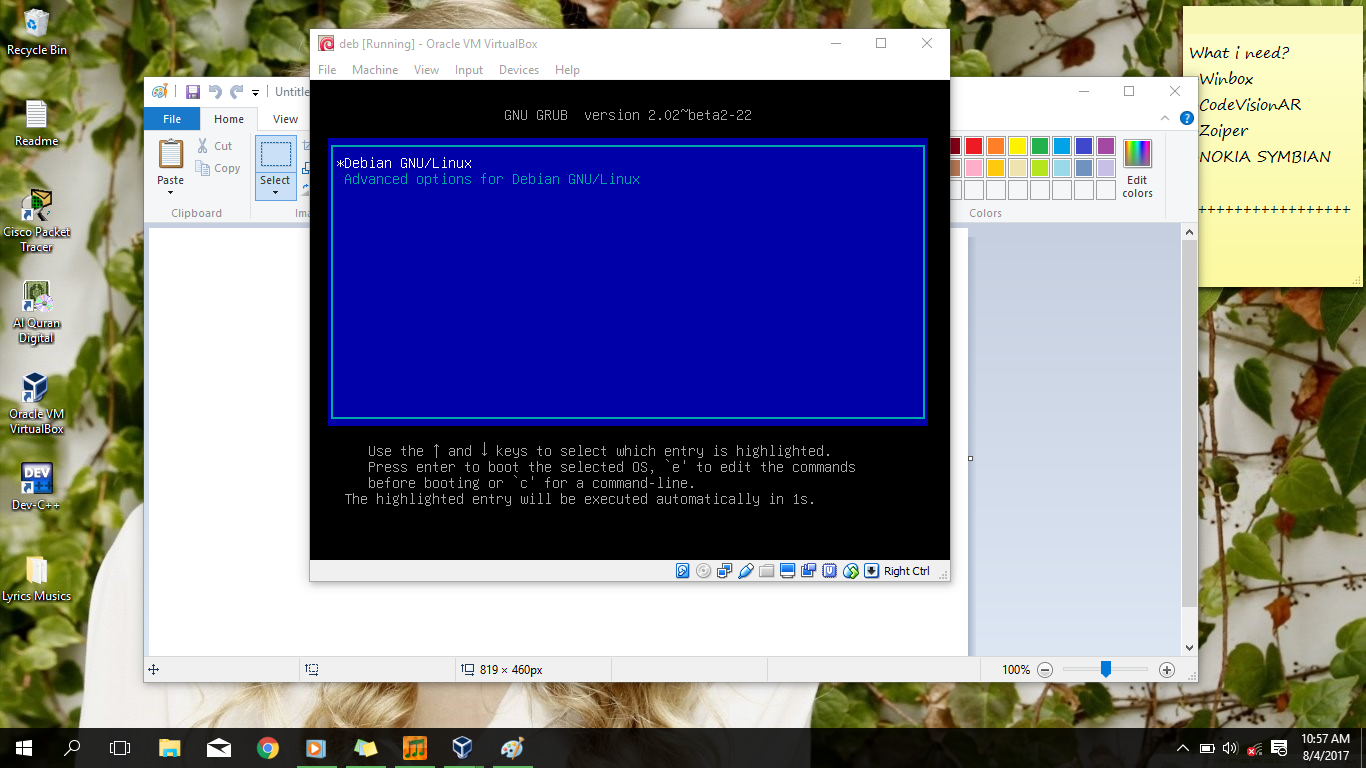
Task: Open the VirtualBox Machine menu
Action: click(x=375, y=70)
